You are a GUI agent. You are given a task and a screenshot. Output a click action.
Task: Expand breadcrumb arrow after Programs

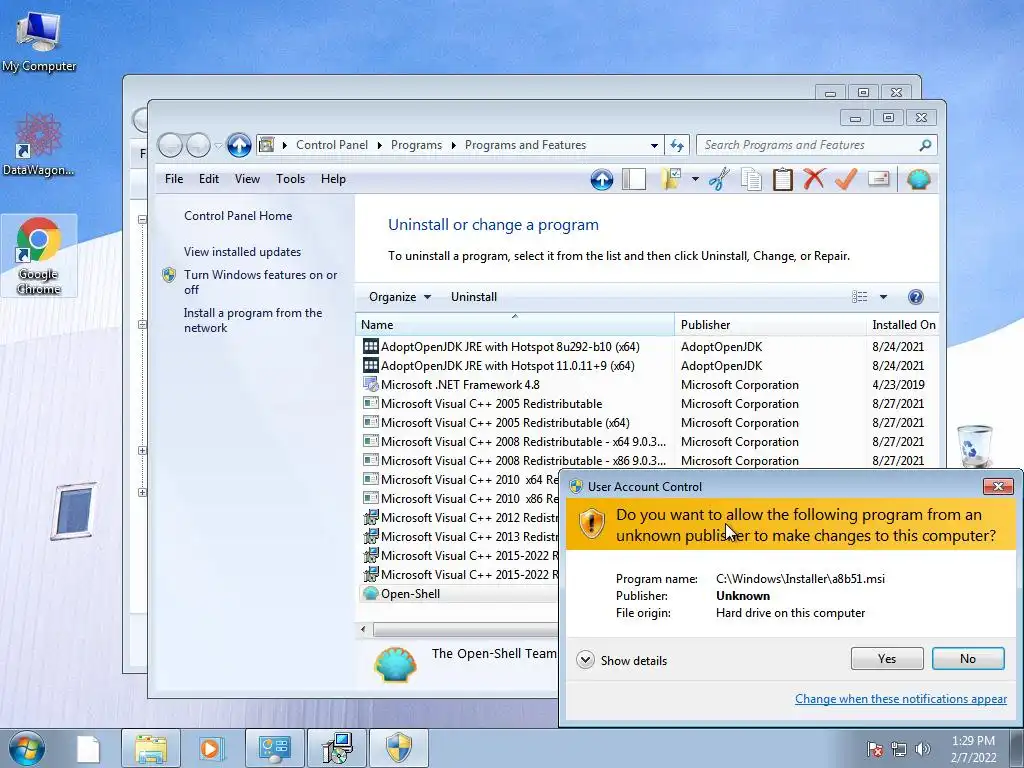pos(453,145)
